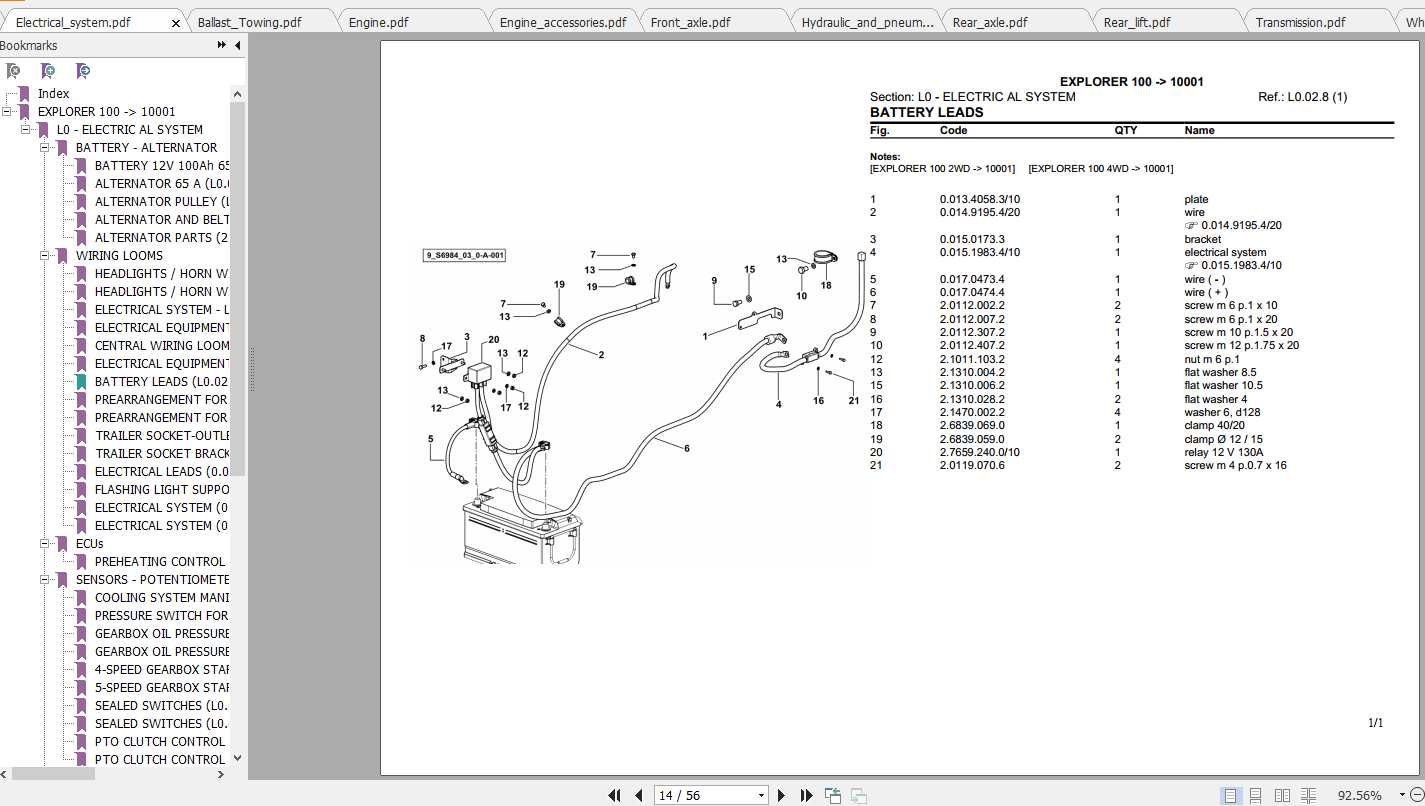Expand all bookmarks panel options arrows
Screen dimensions: 1425x806
coord(222,45)
